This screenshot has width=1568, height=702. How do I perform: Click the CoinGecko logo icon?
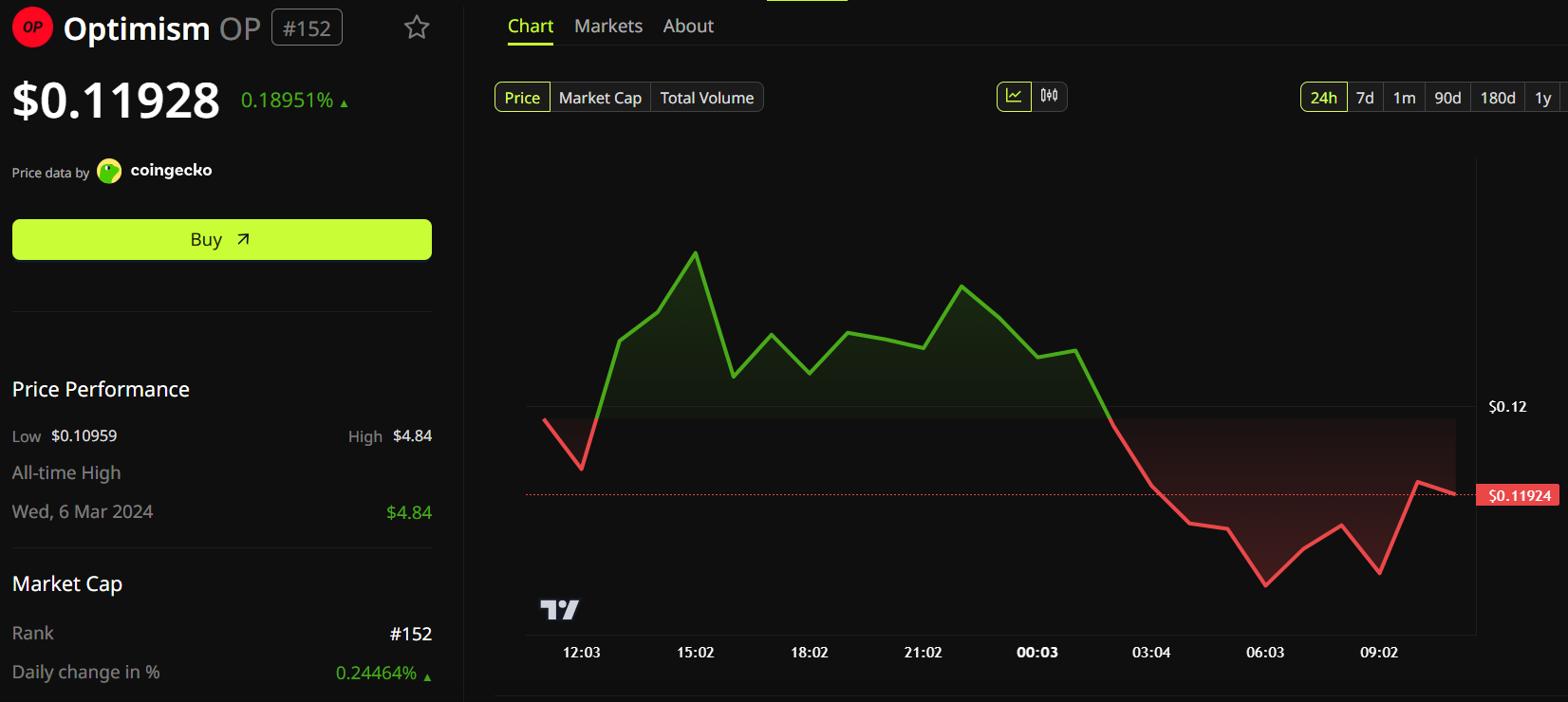pos(109,172)
